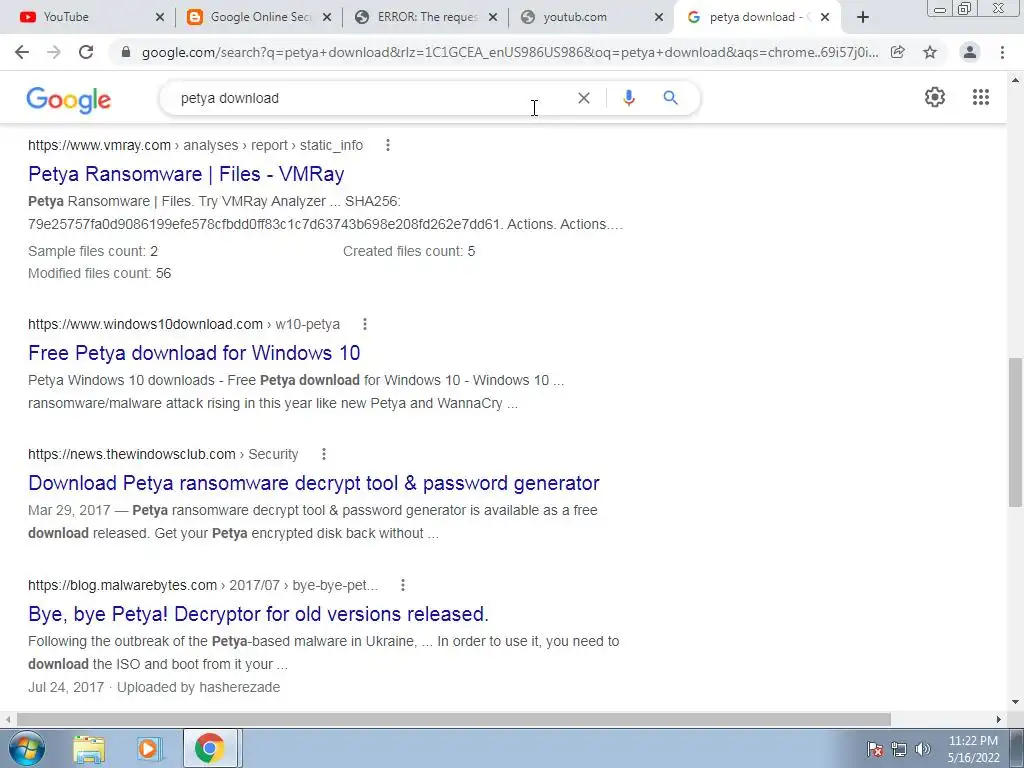Close the Google Online Security tab
Image resolution: width=1024 pixels, height=768 pixels.
click(x=327, y=18)
